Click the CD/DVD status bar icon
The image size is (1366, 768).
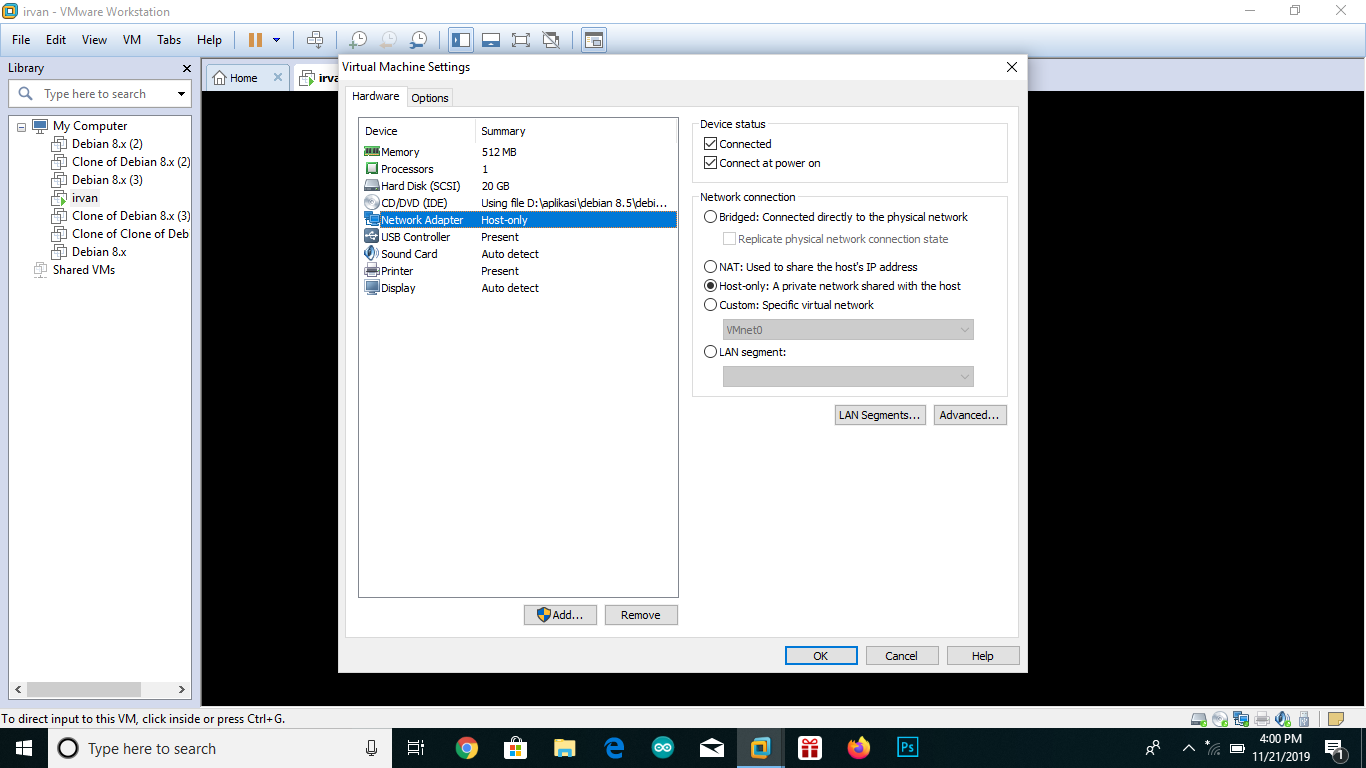pos(1220,718)
